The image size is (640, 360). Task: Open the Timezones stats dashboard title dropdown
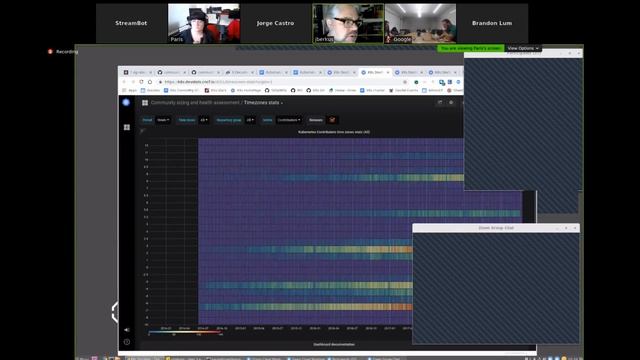263,103
